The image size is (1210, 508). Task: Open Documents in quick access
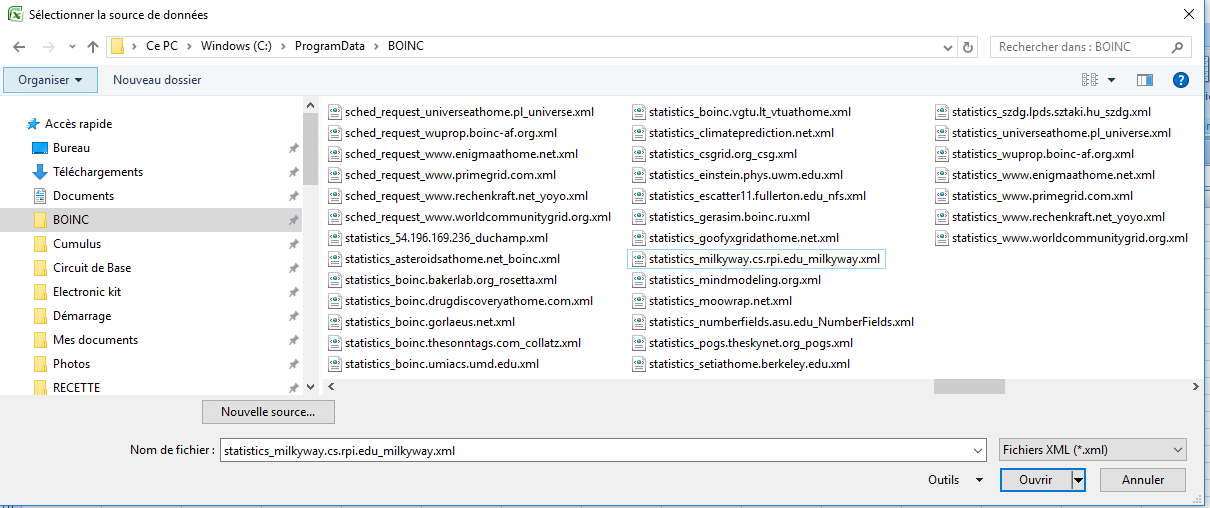pos(83,196)
